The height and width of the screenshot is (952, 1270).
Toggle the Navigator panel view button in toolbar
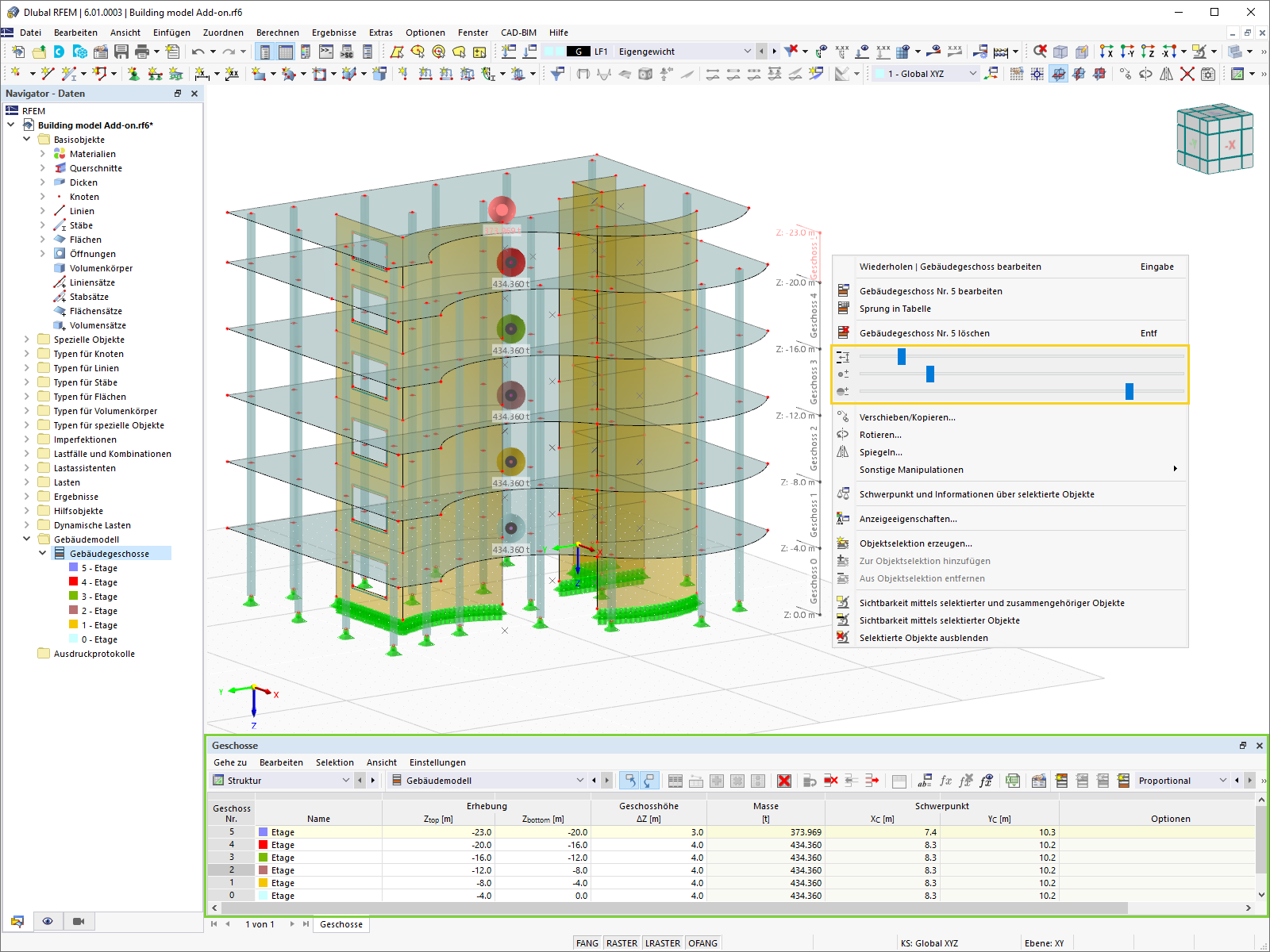click(265, 52)
